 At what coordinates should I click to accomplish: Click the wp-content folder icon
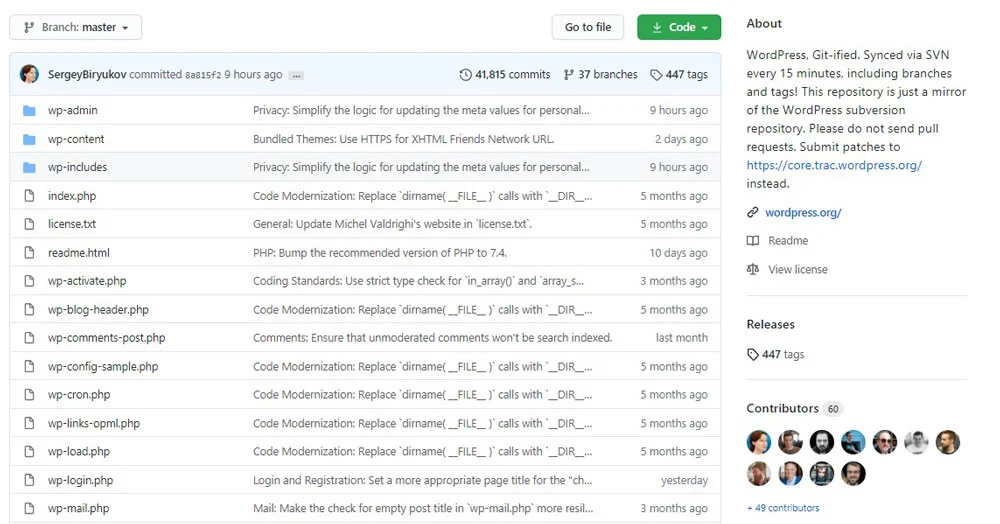coord(29,139)
